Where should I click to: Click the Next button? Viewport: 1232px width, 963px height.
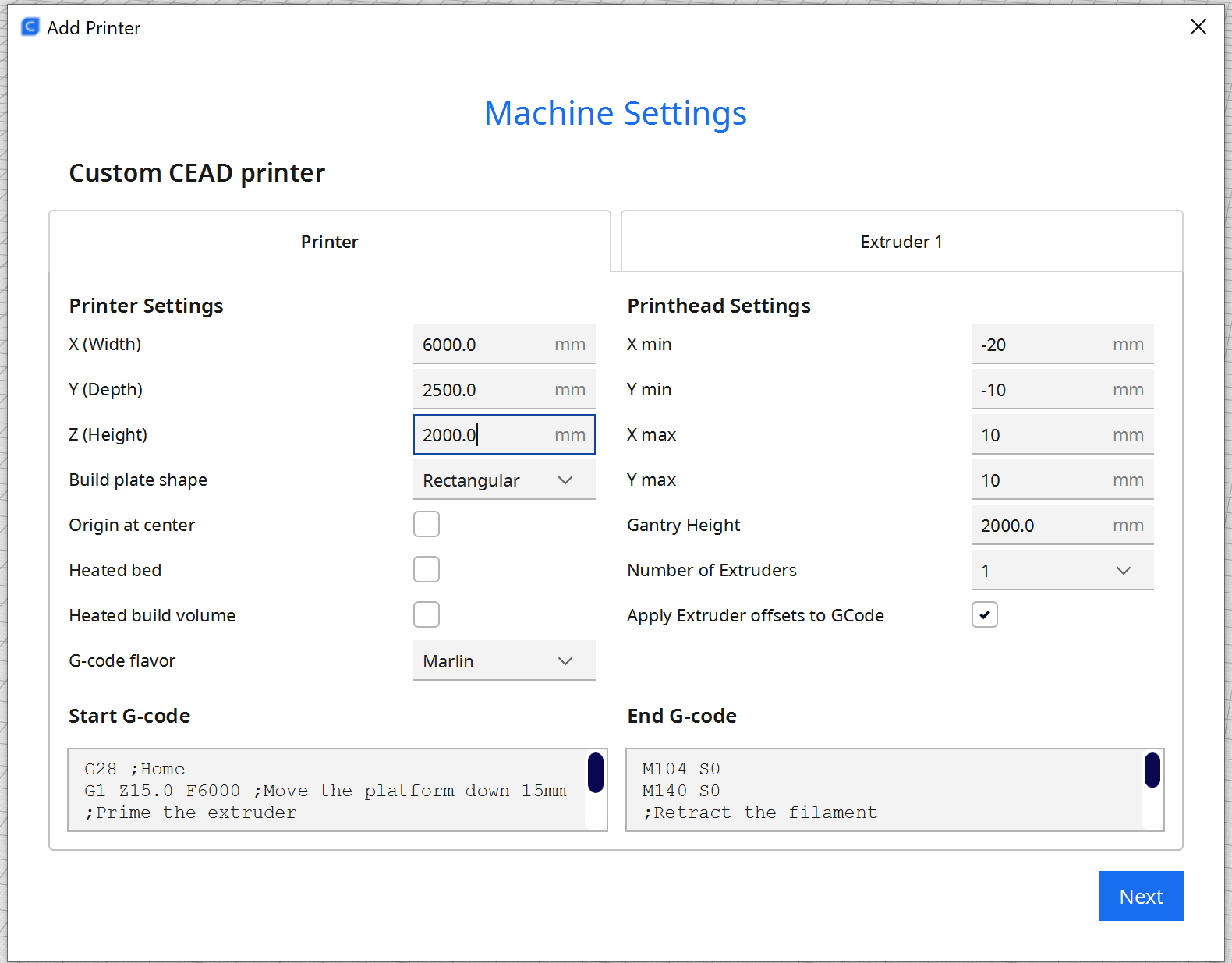point(1140,896)
